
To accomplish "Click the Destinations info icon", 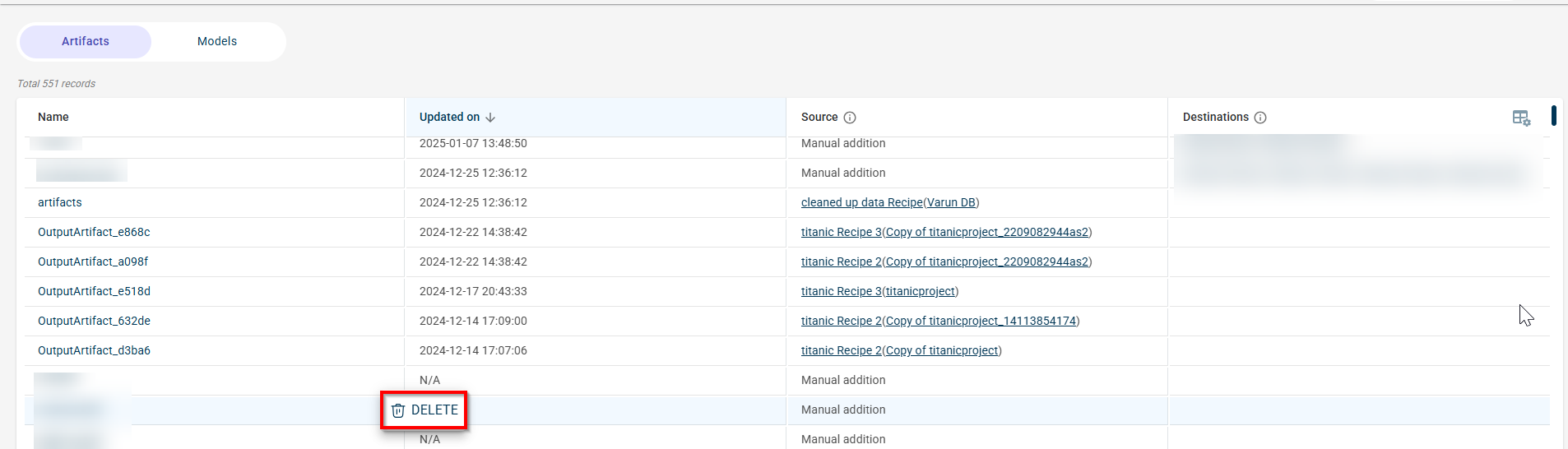I will [x=1260, y=118].
